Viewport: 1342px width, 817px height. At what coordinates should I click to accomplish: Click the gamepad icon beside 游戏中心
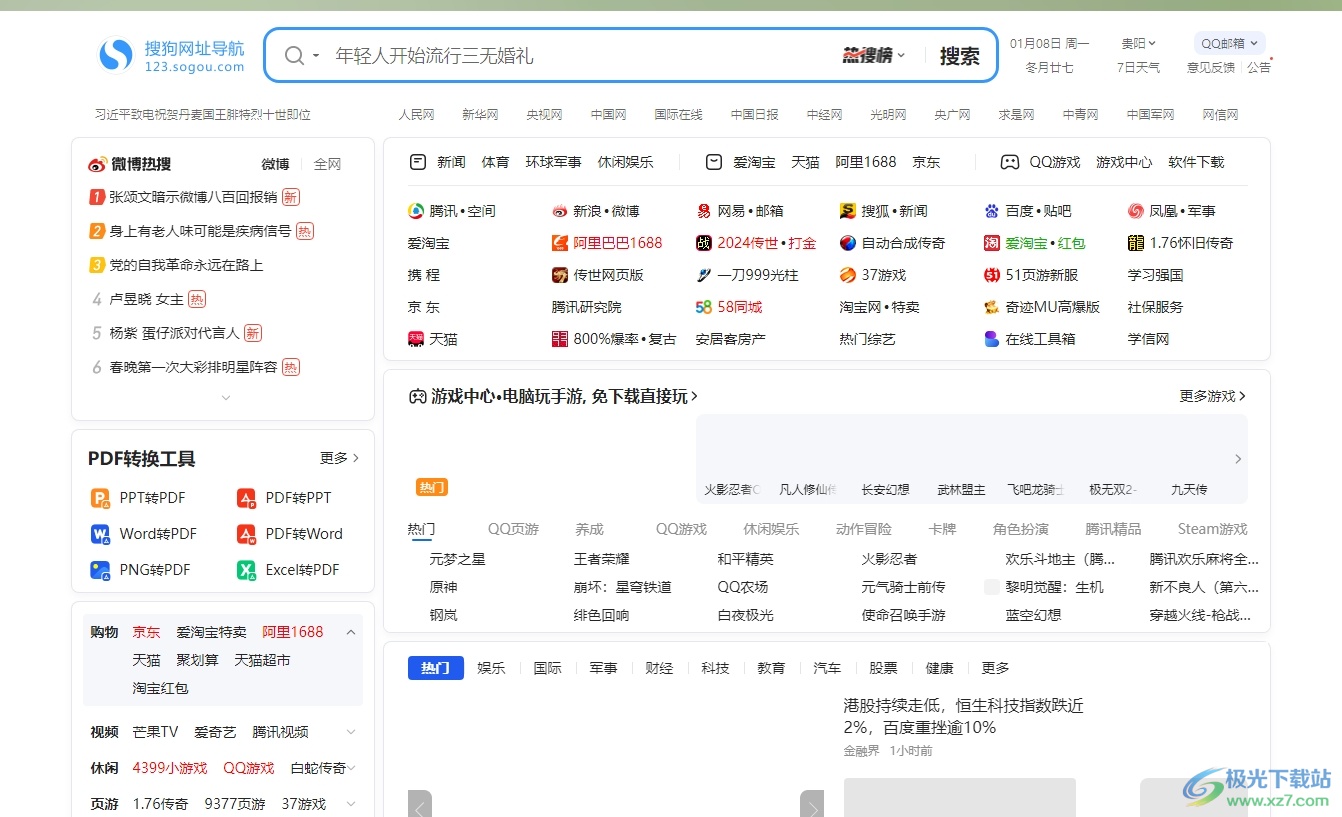(x=417, y=397)
